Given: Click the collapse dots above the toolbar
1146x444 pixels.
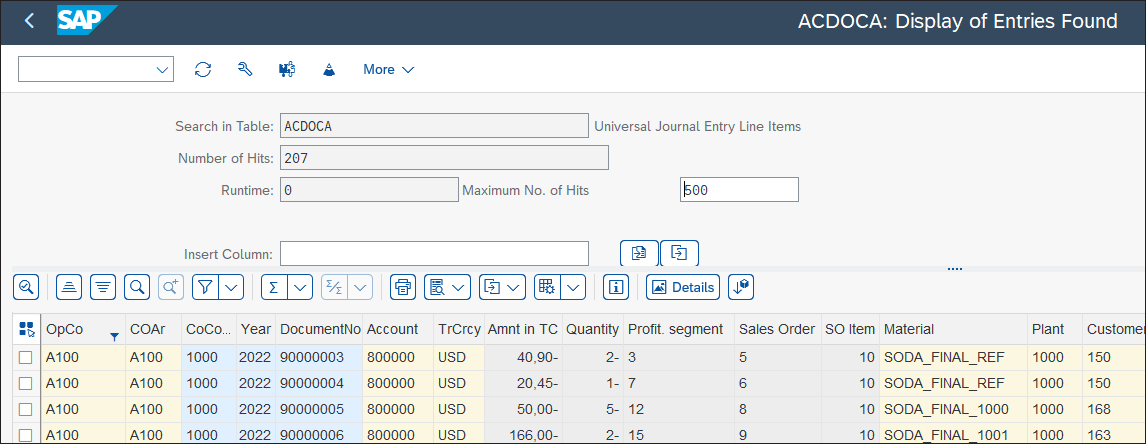Looking at the screenshot, I should click(x=955, y=268).
